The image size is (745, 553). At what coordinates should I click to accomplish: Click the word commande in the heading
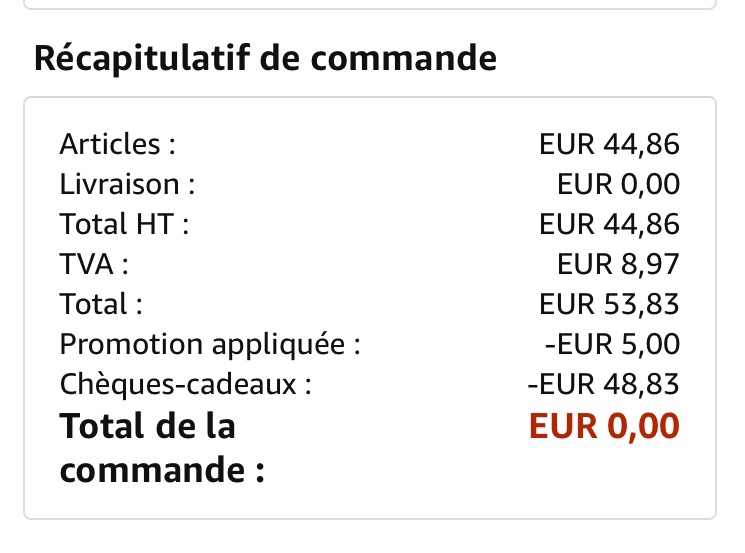pos(403,59)
